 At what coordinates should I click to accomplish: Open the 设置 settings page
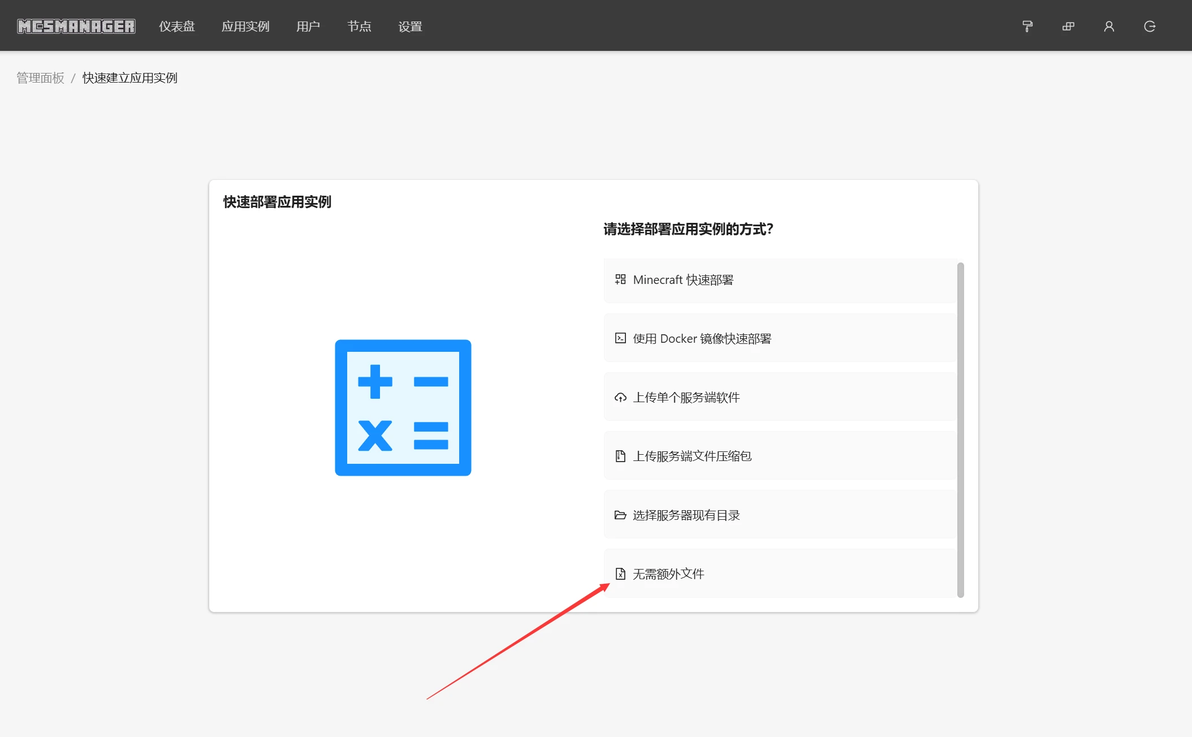(411, 26)
